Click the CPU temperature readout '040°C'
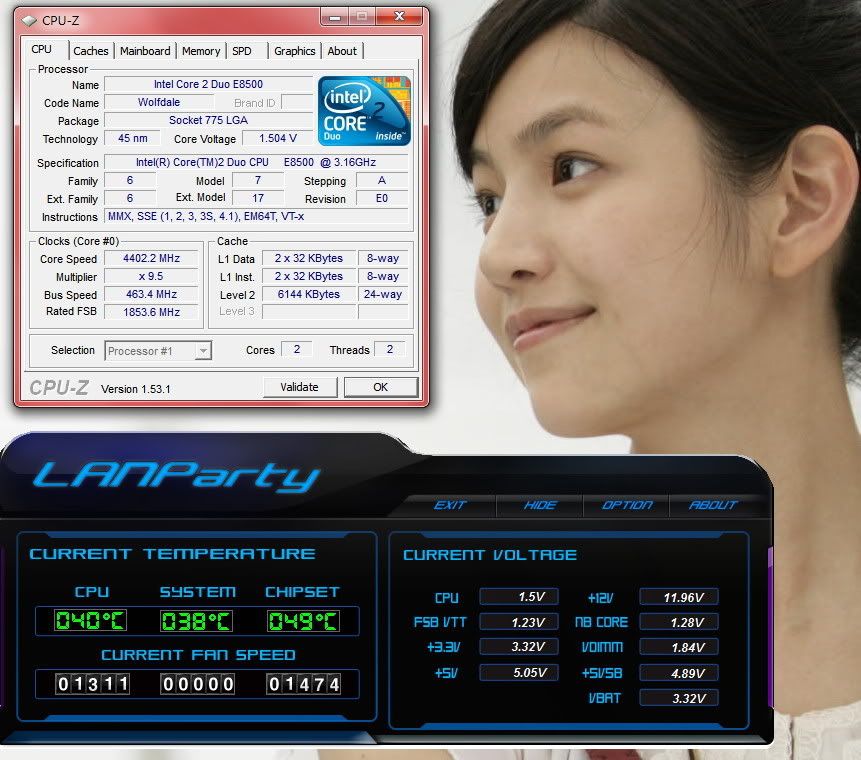 point(91,621)
